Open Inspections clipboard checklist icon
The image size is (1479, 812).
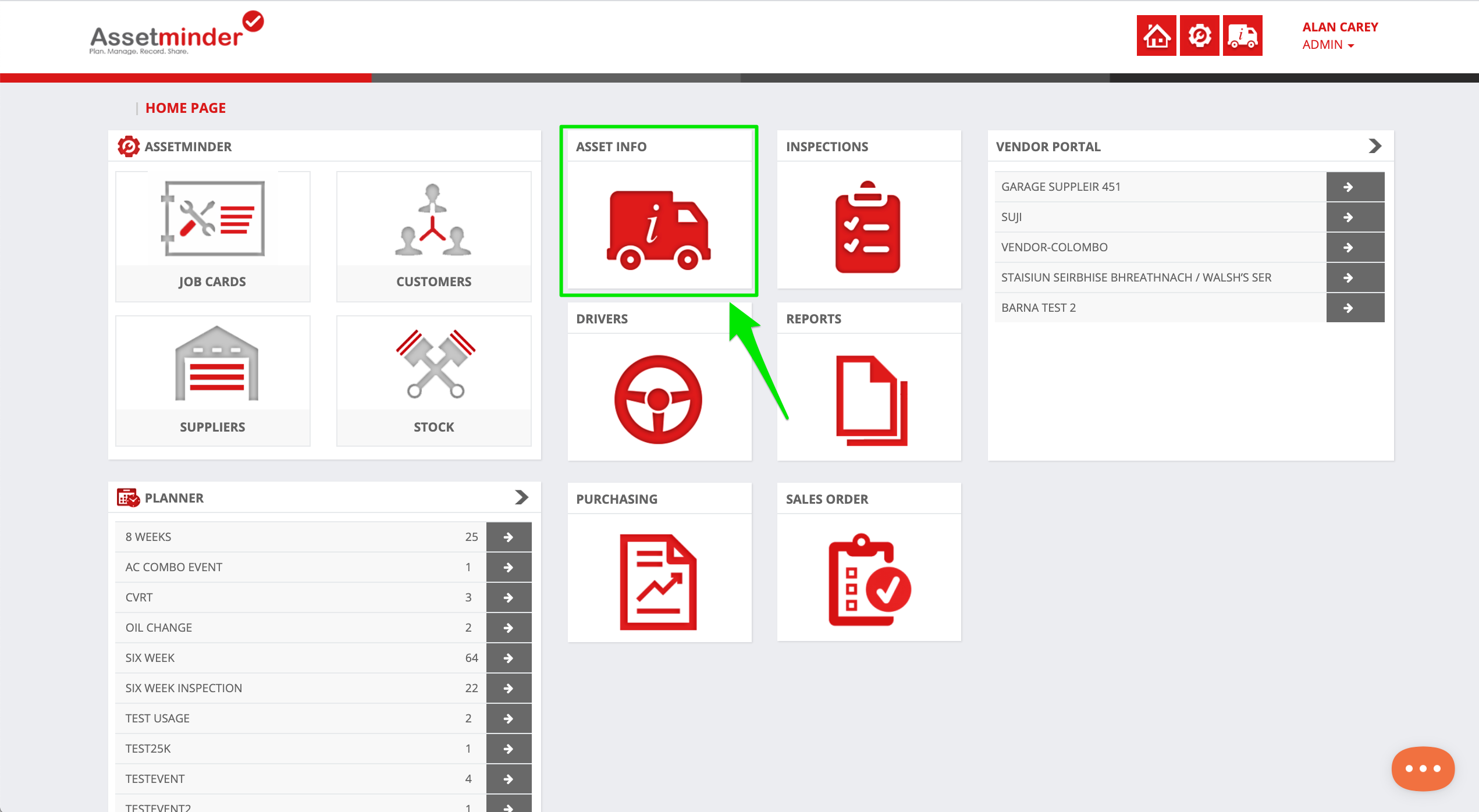[868, 227]
